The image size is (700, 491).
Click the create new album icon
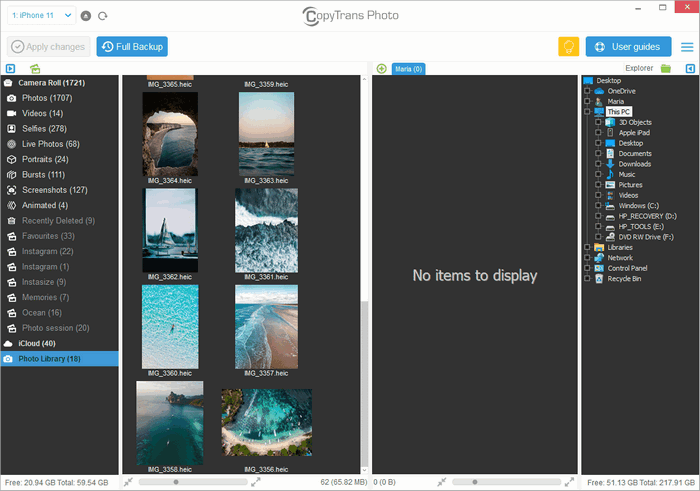tap(35, 68)
